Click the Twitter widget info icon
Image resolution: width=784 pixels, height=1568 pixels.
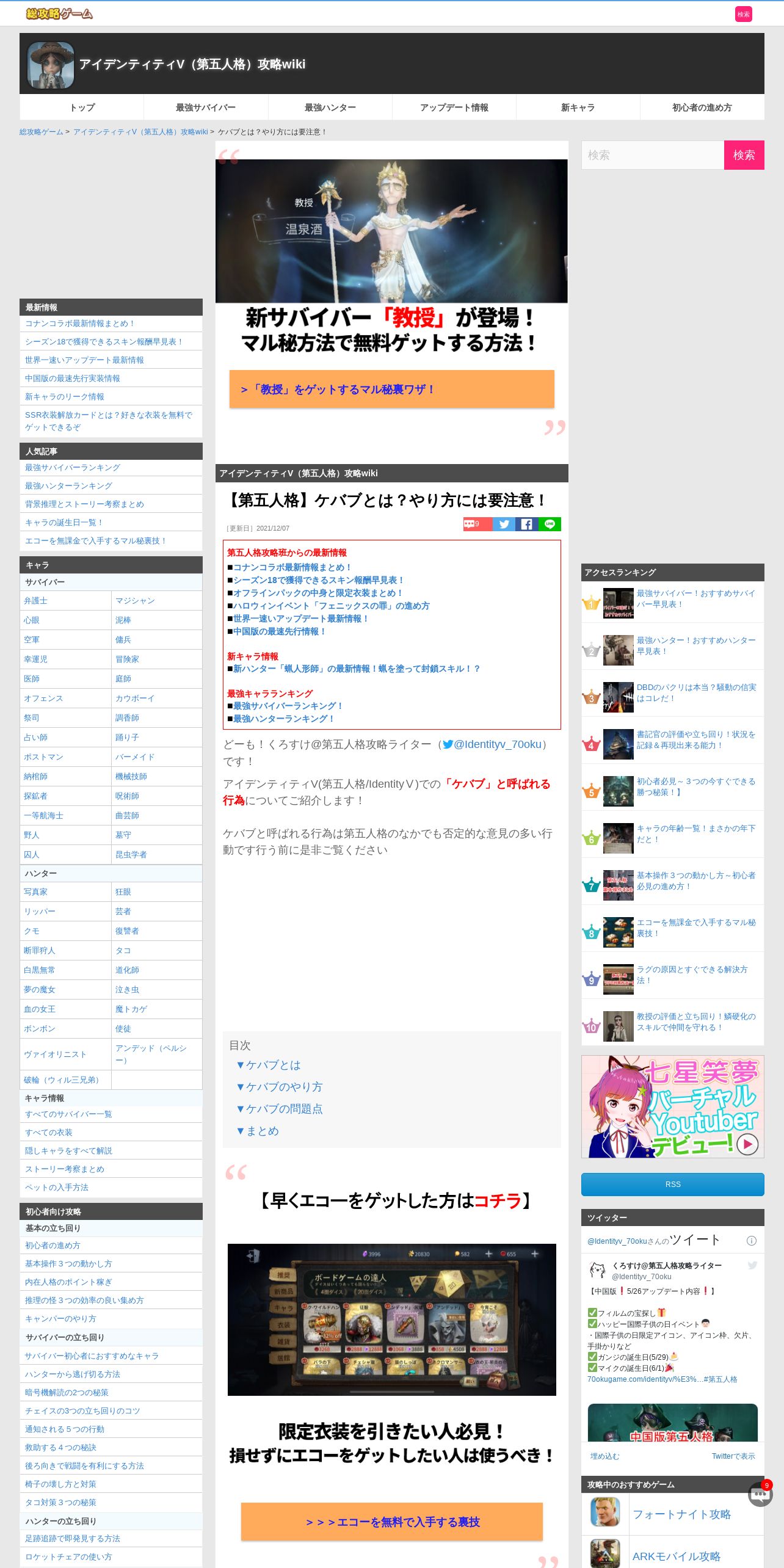pyautogui.click(x=752, y=1241)
